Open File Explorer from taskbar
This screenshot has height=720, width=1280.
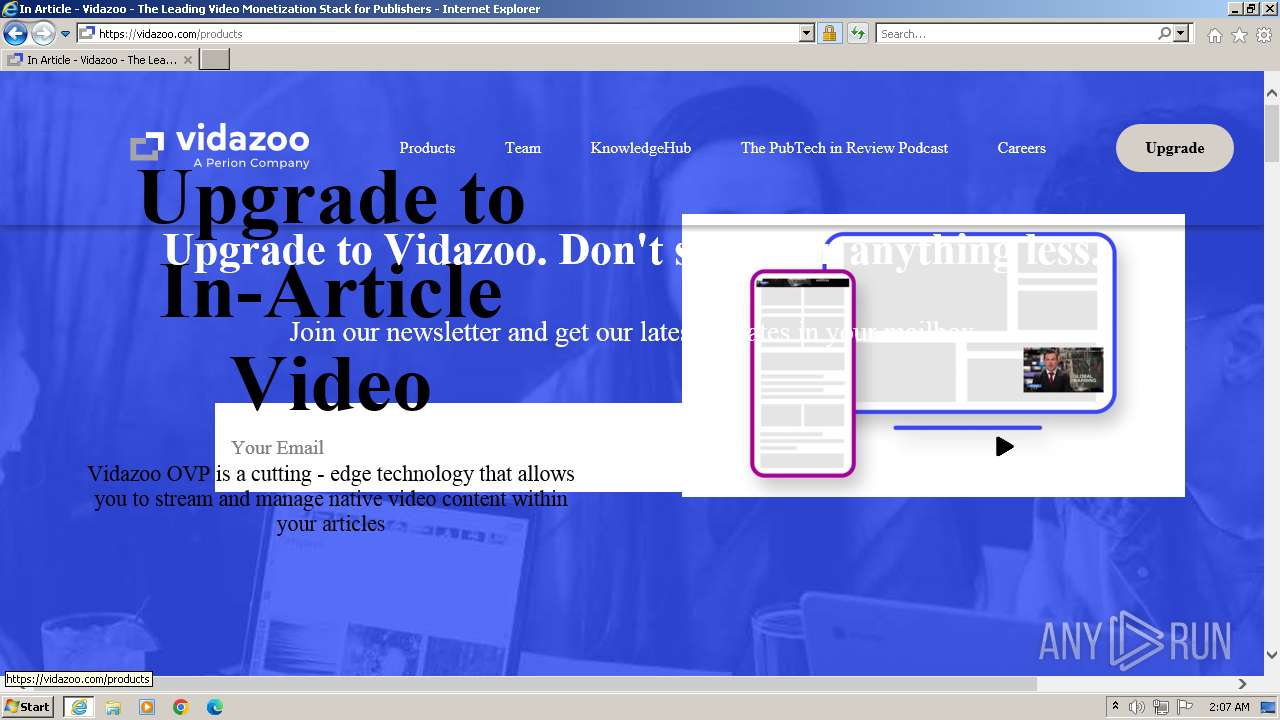click(x=113, y=707)
